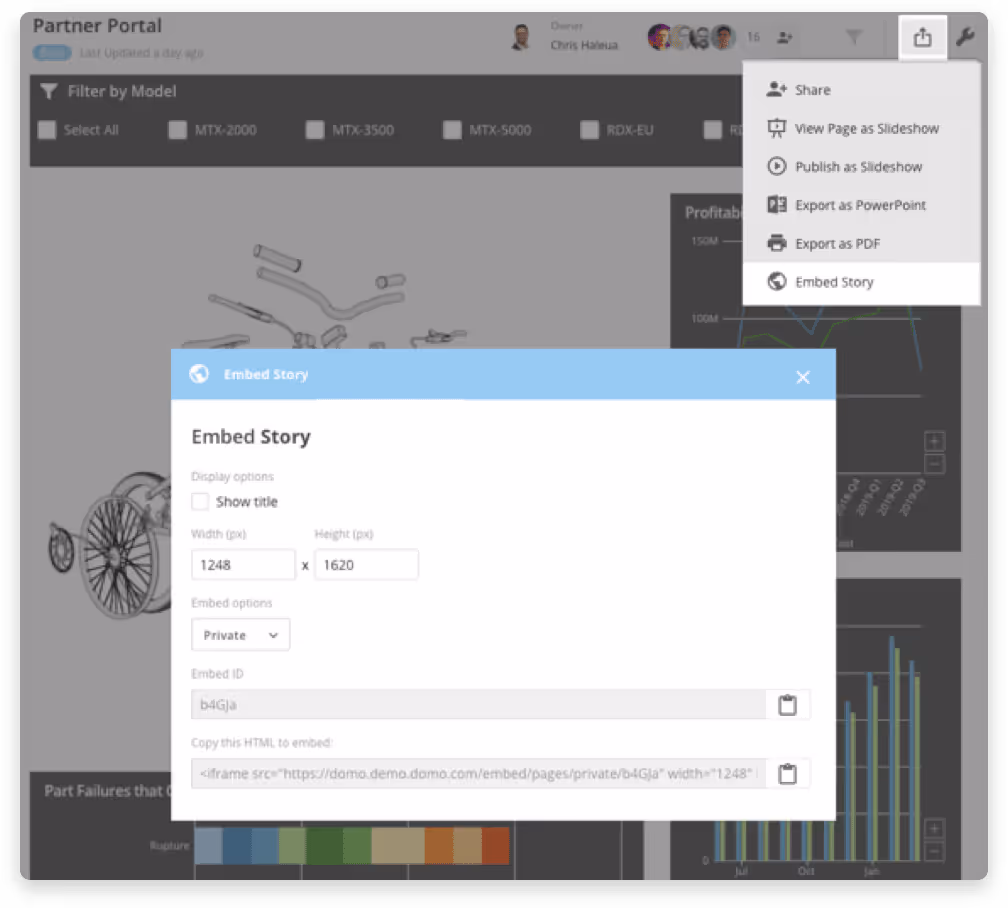
Task: Copy the Embed ID with clipboard icon
Action: point(788,705)
